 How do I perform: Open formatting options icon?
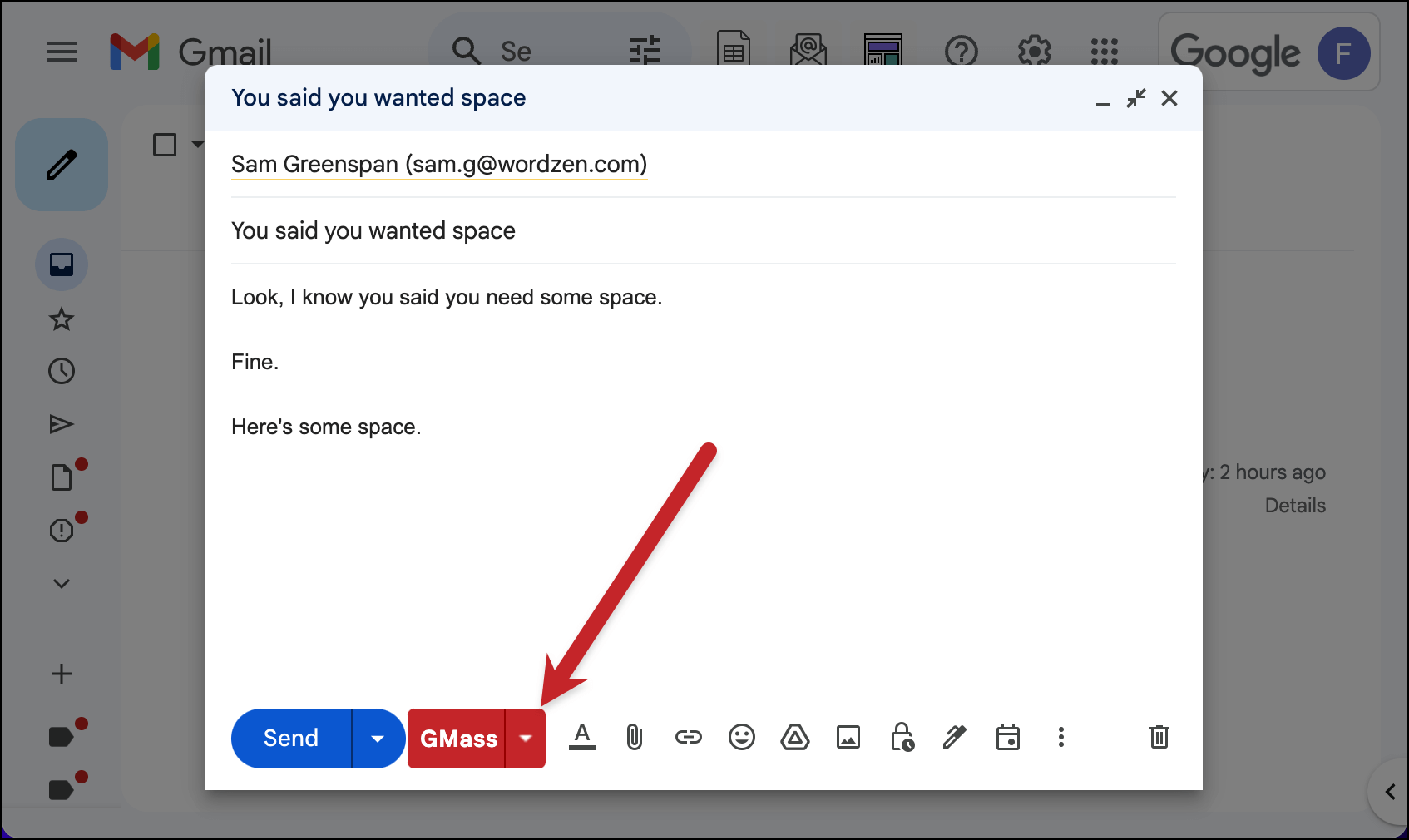pos(582,737)
